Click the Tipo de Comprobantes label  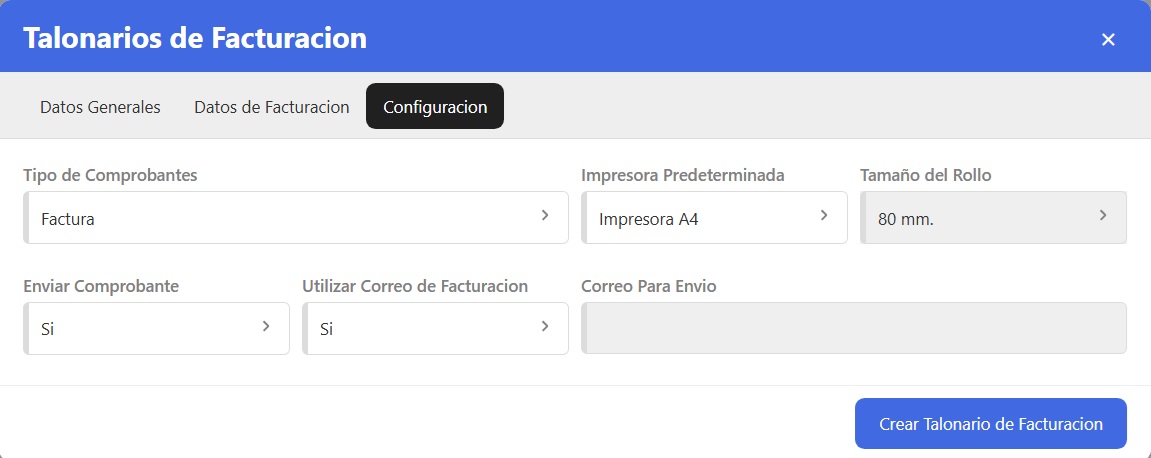[110, 175]
